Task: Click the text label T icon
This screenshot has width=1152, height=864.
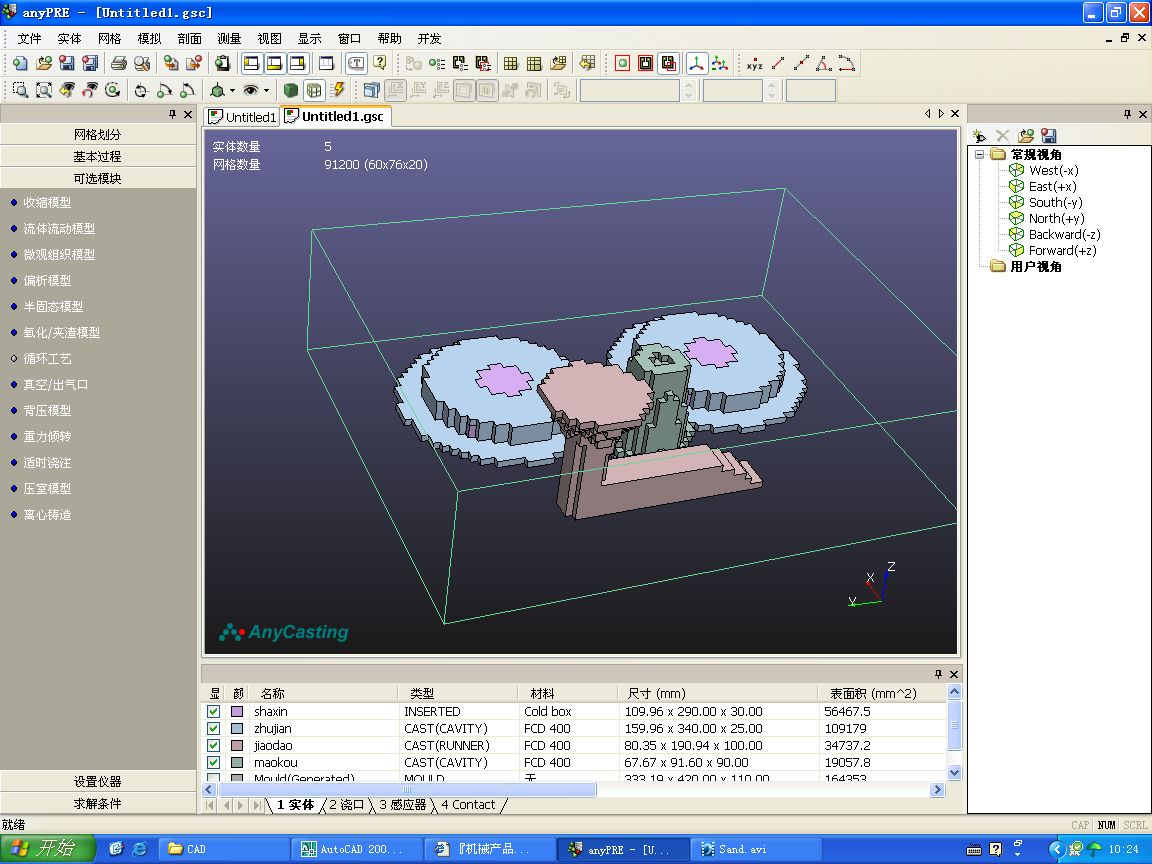Action: pyautogui.click(x=356, y=63)
